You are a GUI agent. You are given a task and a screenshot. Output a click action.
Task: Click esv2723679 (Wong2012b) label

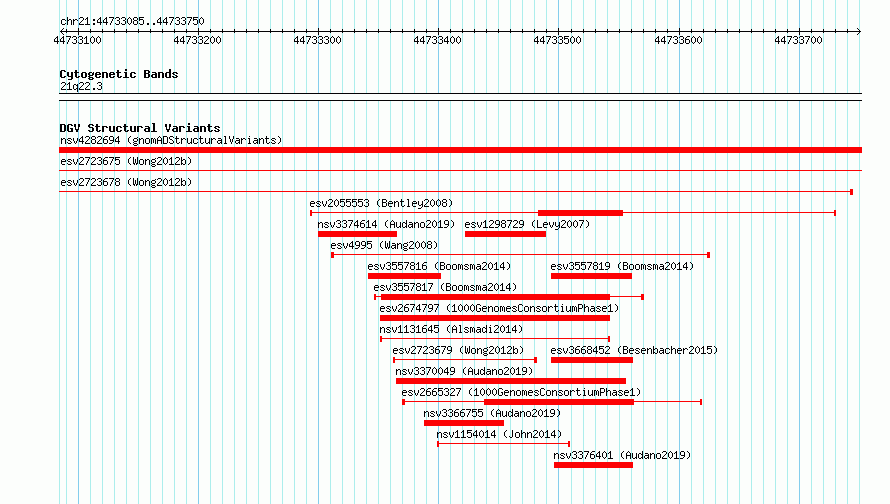point(458,350)
